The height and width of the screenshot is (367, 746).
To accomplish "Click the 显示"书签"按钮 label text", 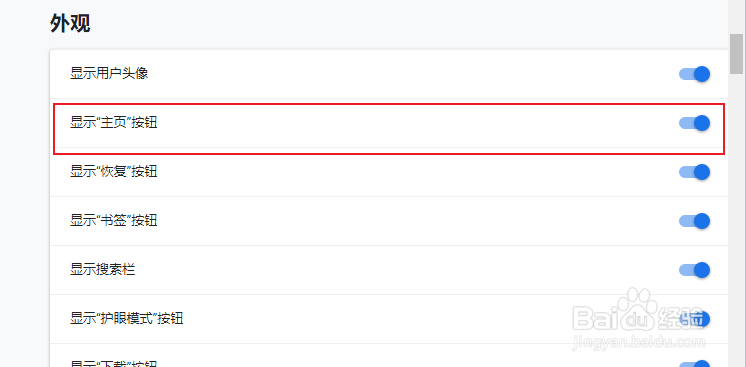I will pyautogui.click(x=114, y=221).
